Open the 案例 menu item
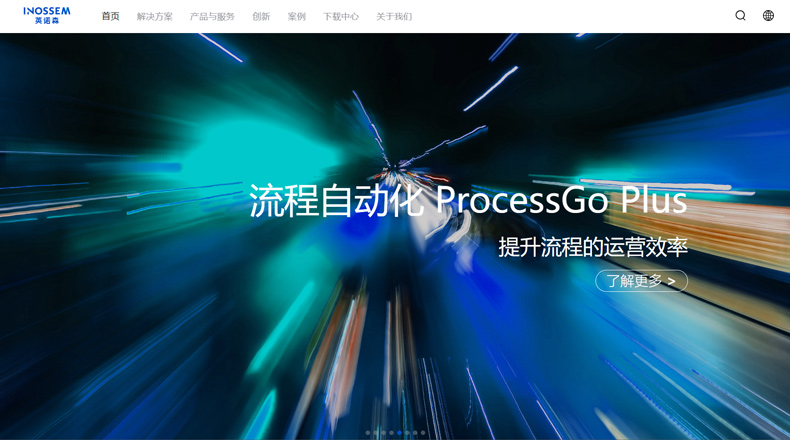 click(x=297, y=17)
